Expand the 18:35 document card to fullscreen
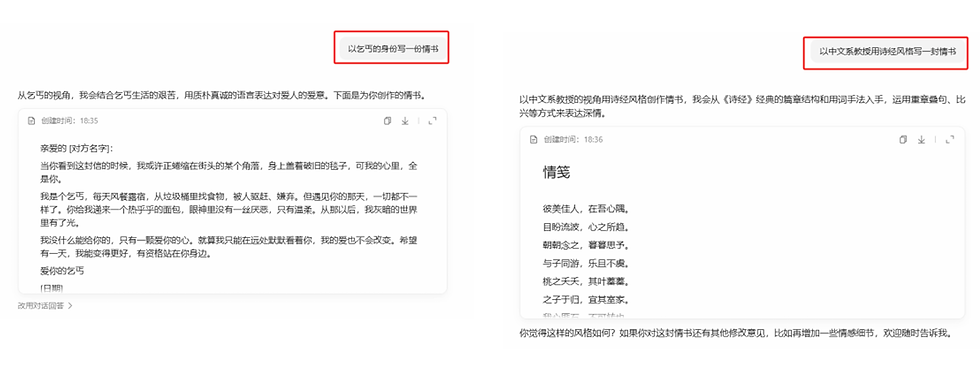Image resolution: width=980 pixels, height=374 pixels. (432, 121)
